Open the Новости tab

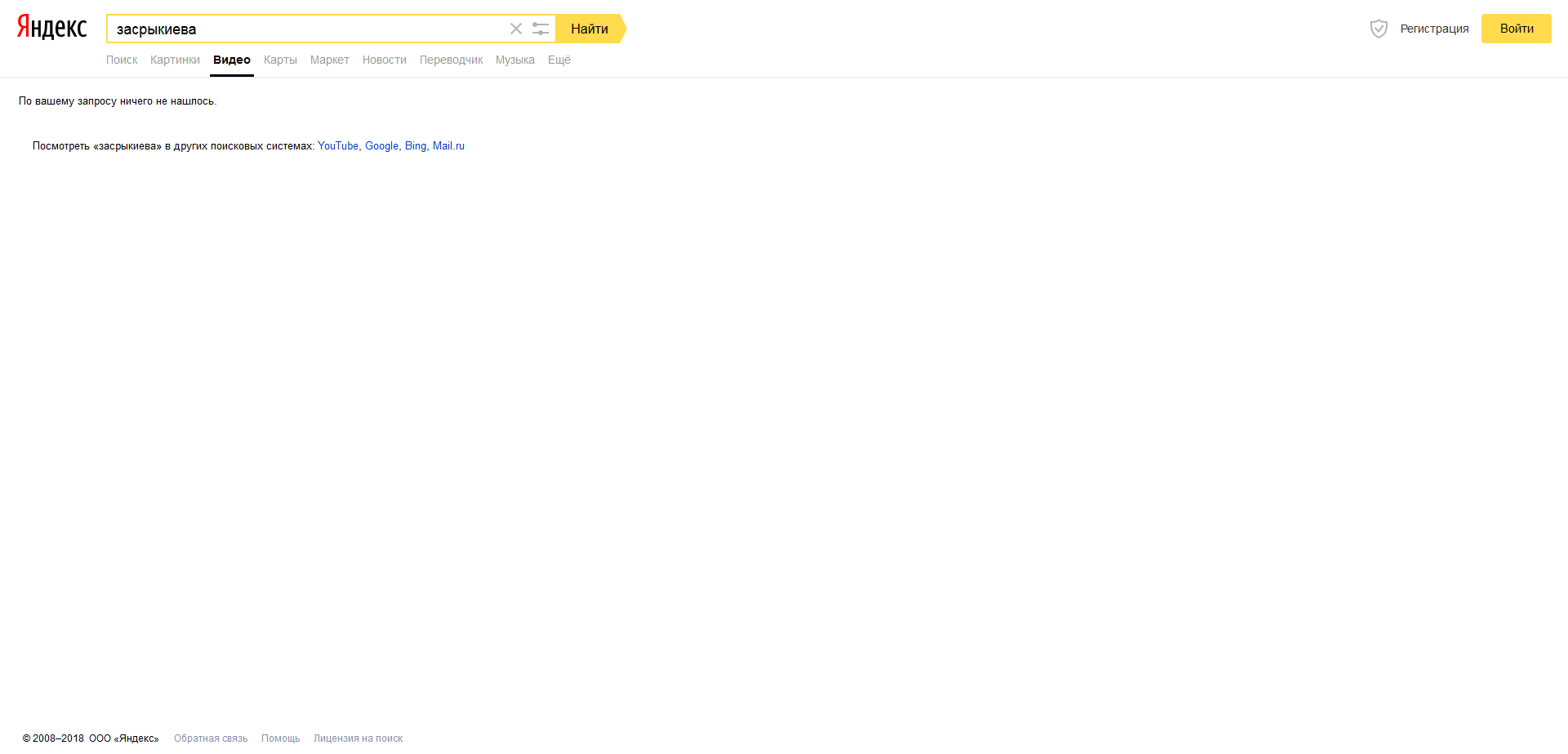[384, 60]
